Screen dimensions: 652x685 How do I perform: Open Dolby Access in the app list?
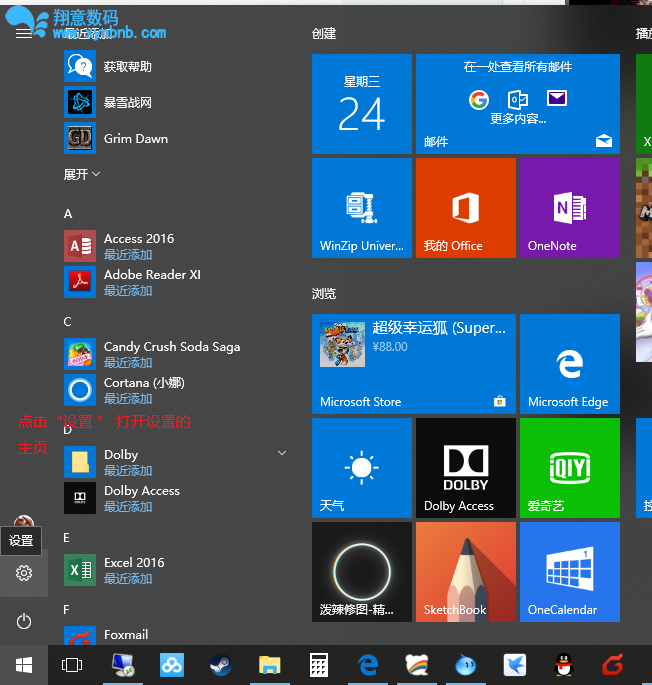pos(175,498)
